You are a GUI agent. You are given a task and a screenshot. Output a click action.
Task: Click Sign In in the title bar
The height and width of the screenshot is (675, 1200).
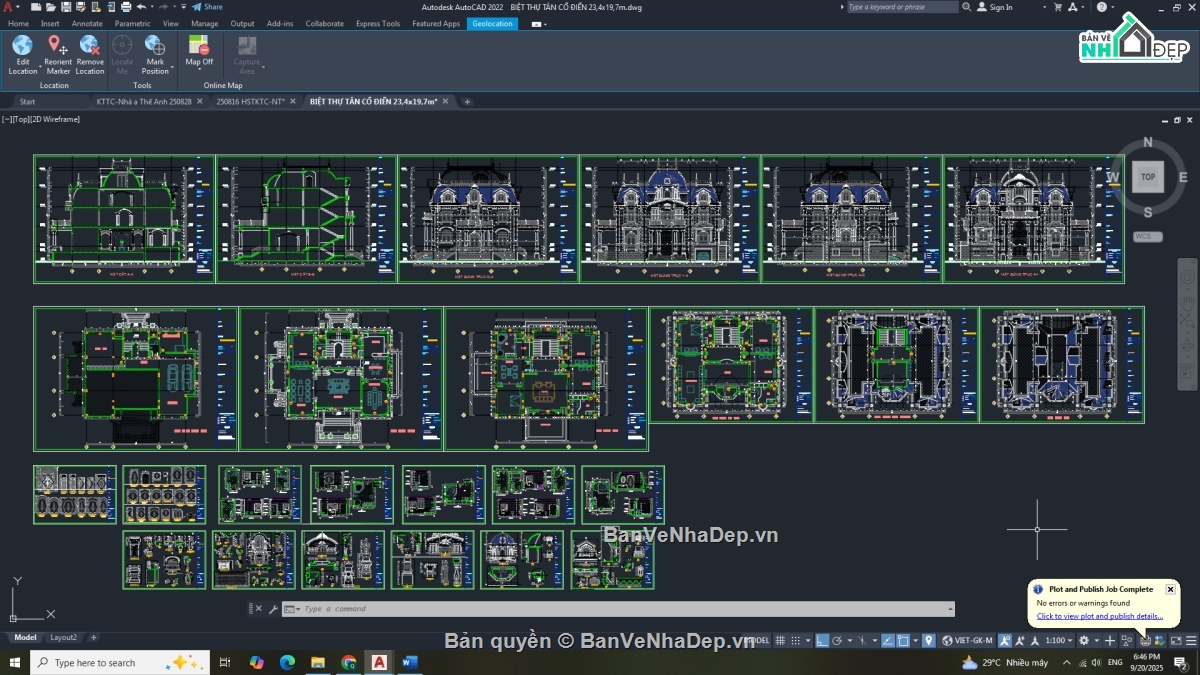tap(1000, 7)
